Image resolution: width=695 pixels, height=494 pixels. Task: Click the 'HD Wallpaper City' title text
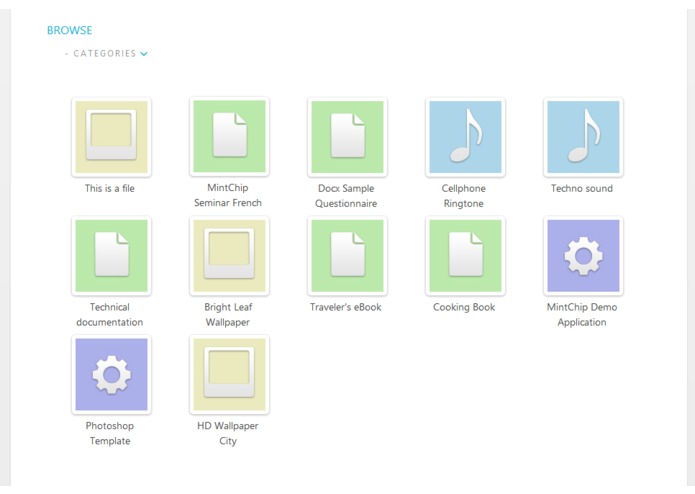pos(228,433)
